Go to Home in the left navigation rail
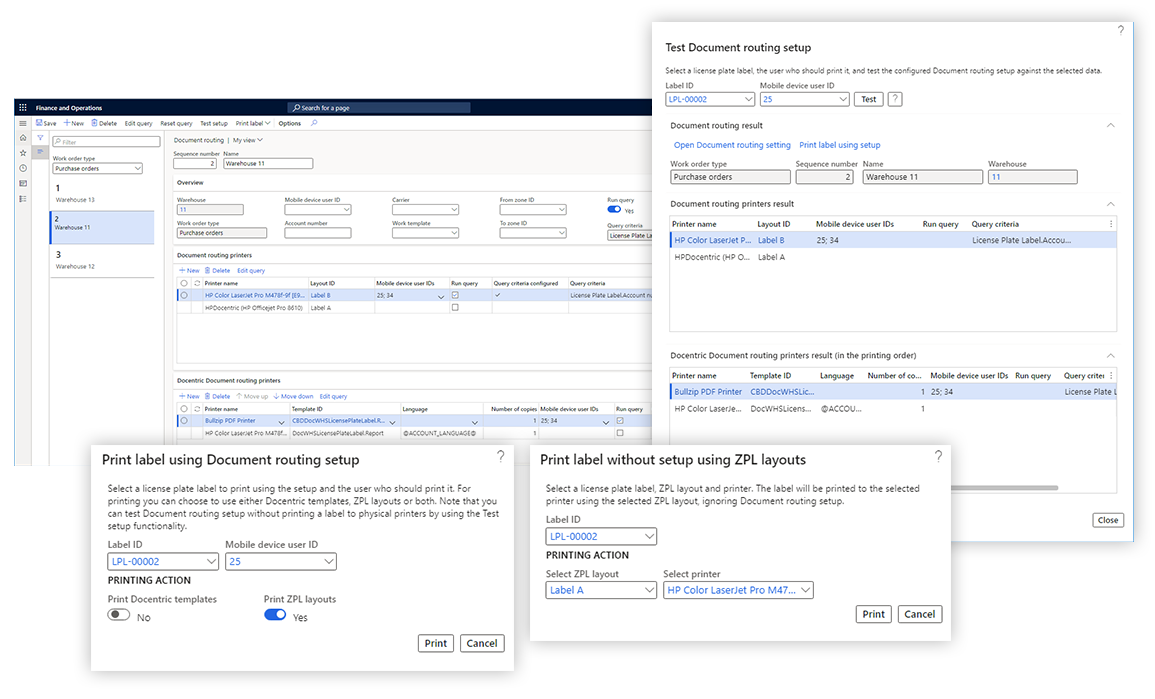Screen dimensions: 1155x699 (23, 138)
